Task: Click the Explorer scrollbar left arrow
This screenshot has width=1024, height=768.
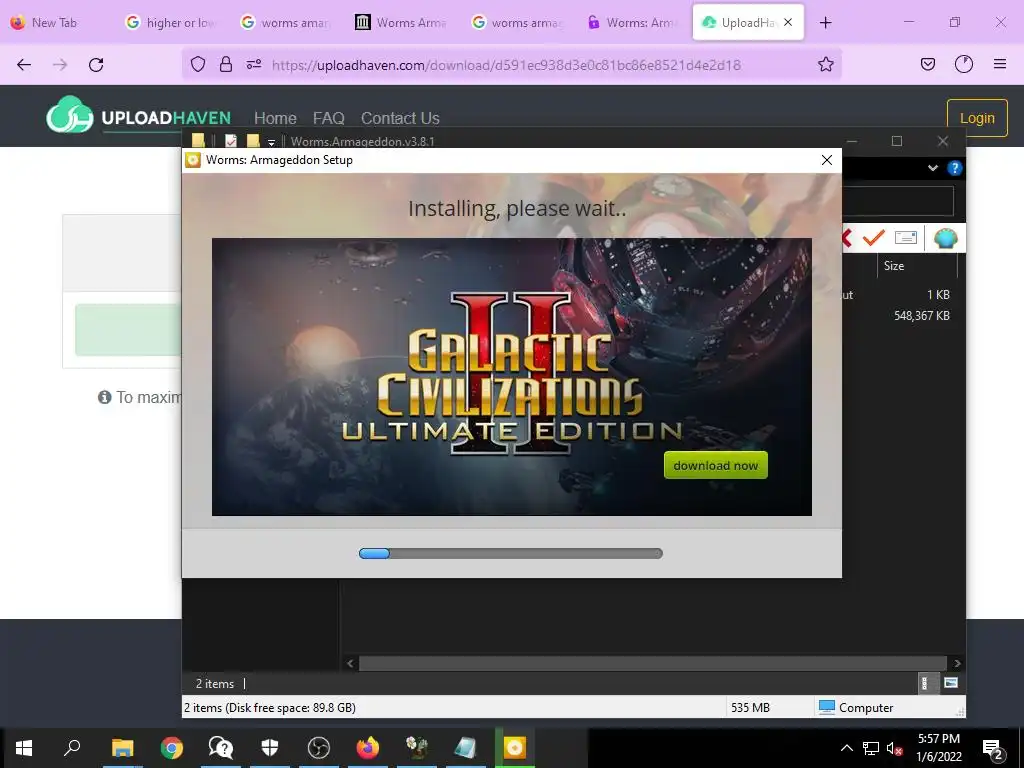Action: (x=350, y=664)
